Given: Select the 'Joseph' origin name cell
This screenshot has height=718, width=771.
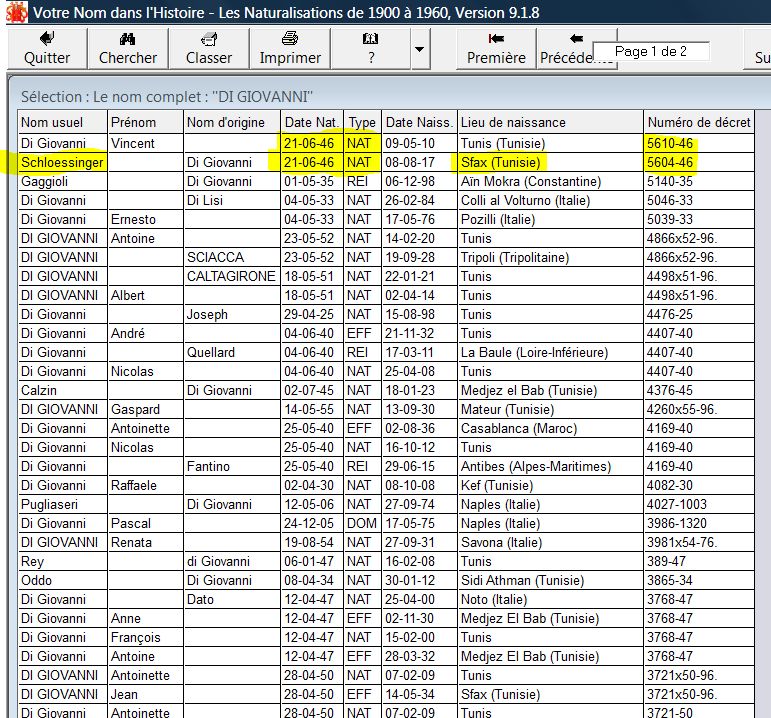Looking at the screenshot, I should pyautogui.click(x=232, y=314).
